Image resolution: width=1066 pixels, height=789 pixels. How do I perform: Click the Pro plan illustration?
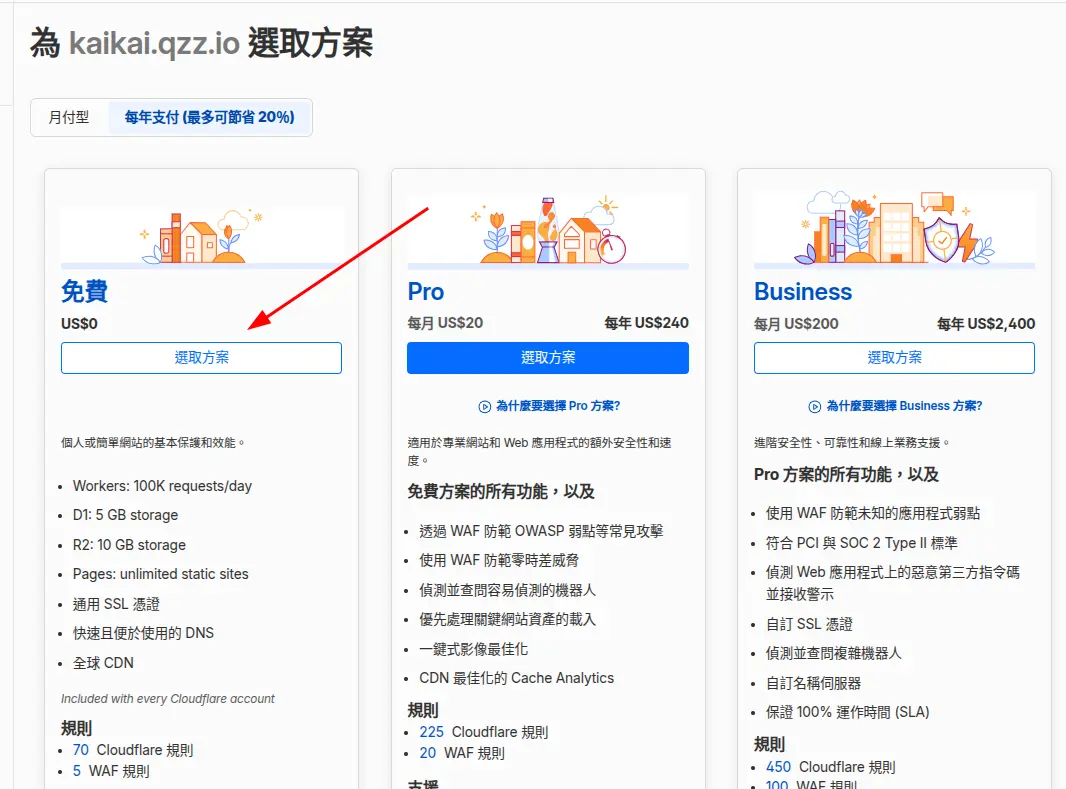(548, 231)
